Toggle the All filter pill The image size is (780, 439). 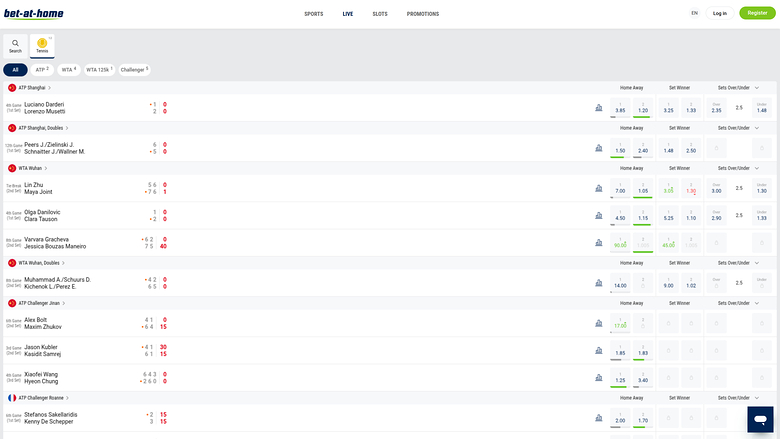point(15,70)
